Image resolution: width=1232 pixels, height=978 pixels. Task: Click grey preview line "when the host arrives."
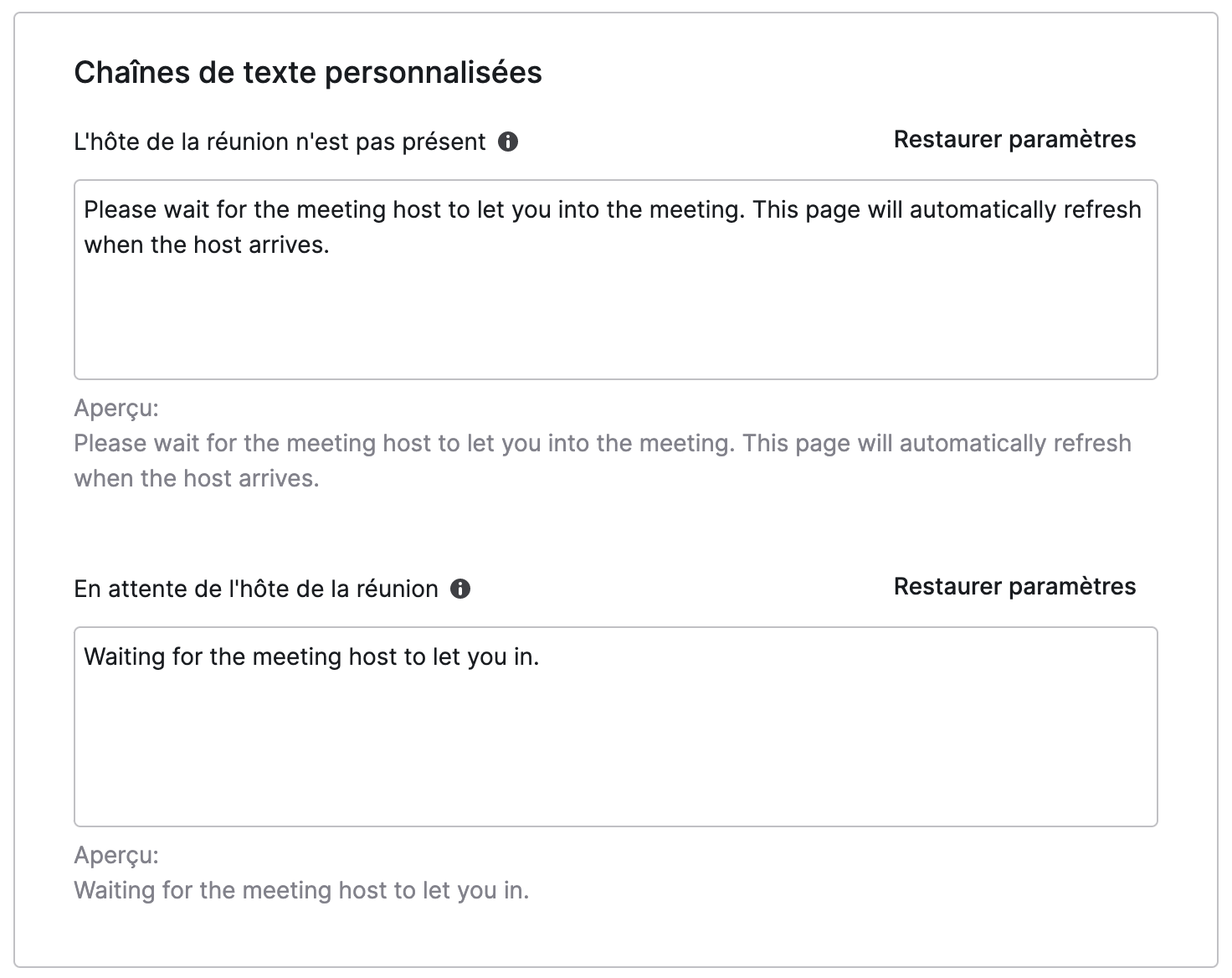pyautogui.click(x=197, y=479)
